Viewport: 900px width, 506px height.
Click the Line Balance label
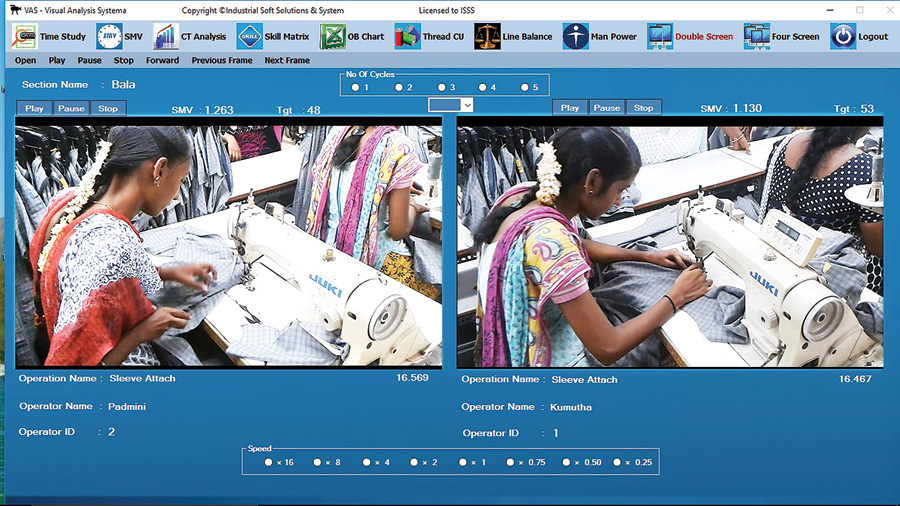coord(527,37)
